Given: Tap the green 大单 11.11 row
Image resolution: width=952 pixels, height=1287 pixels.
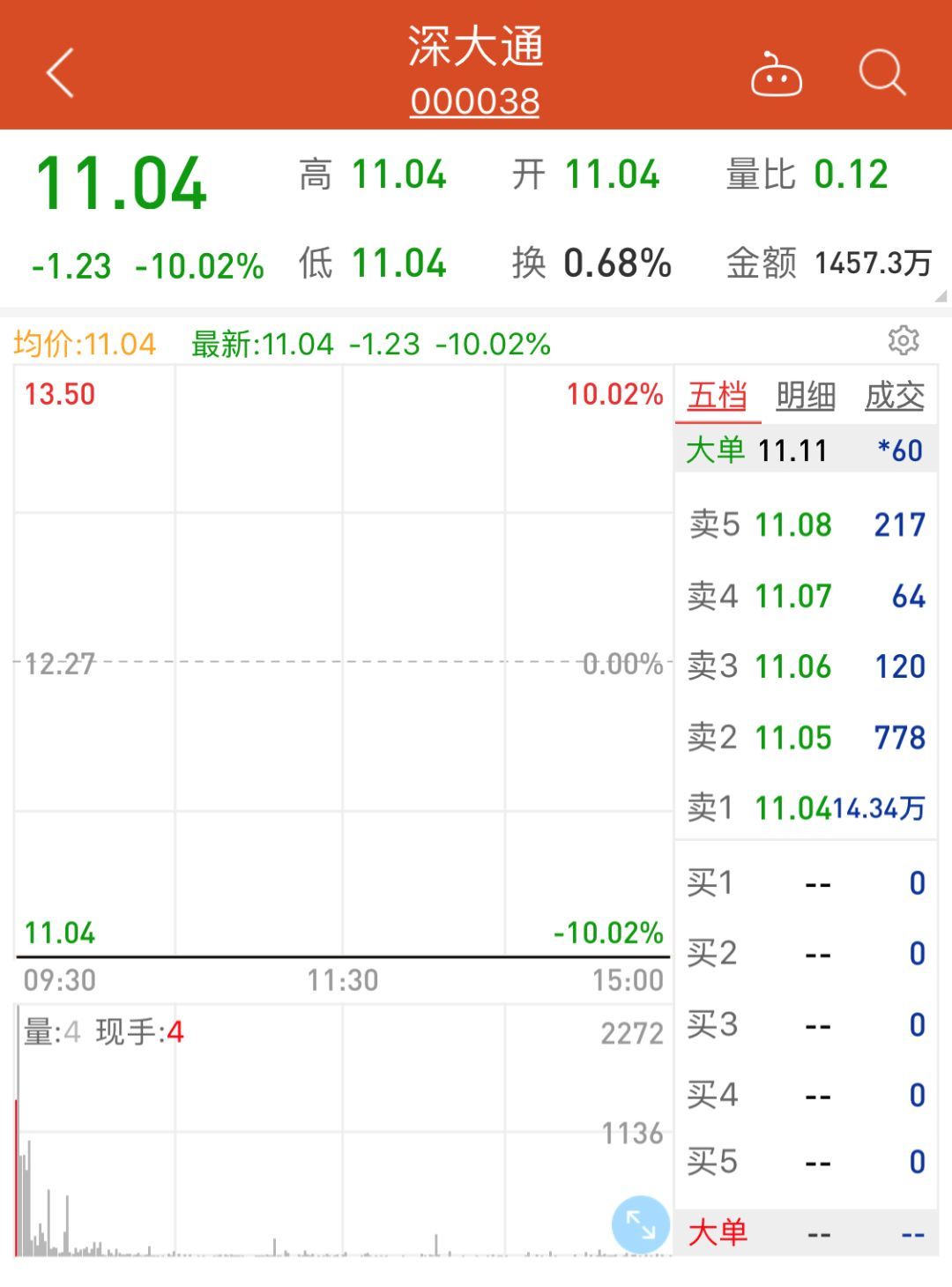Looking at the screenshot, I should coord(806,450).
